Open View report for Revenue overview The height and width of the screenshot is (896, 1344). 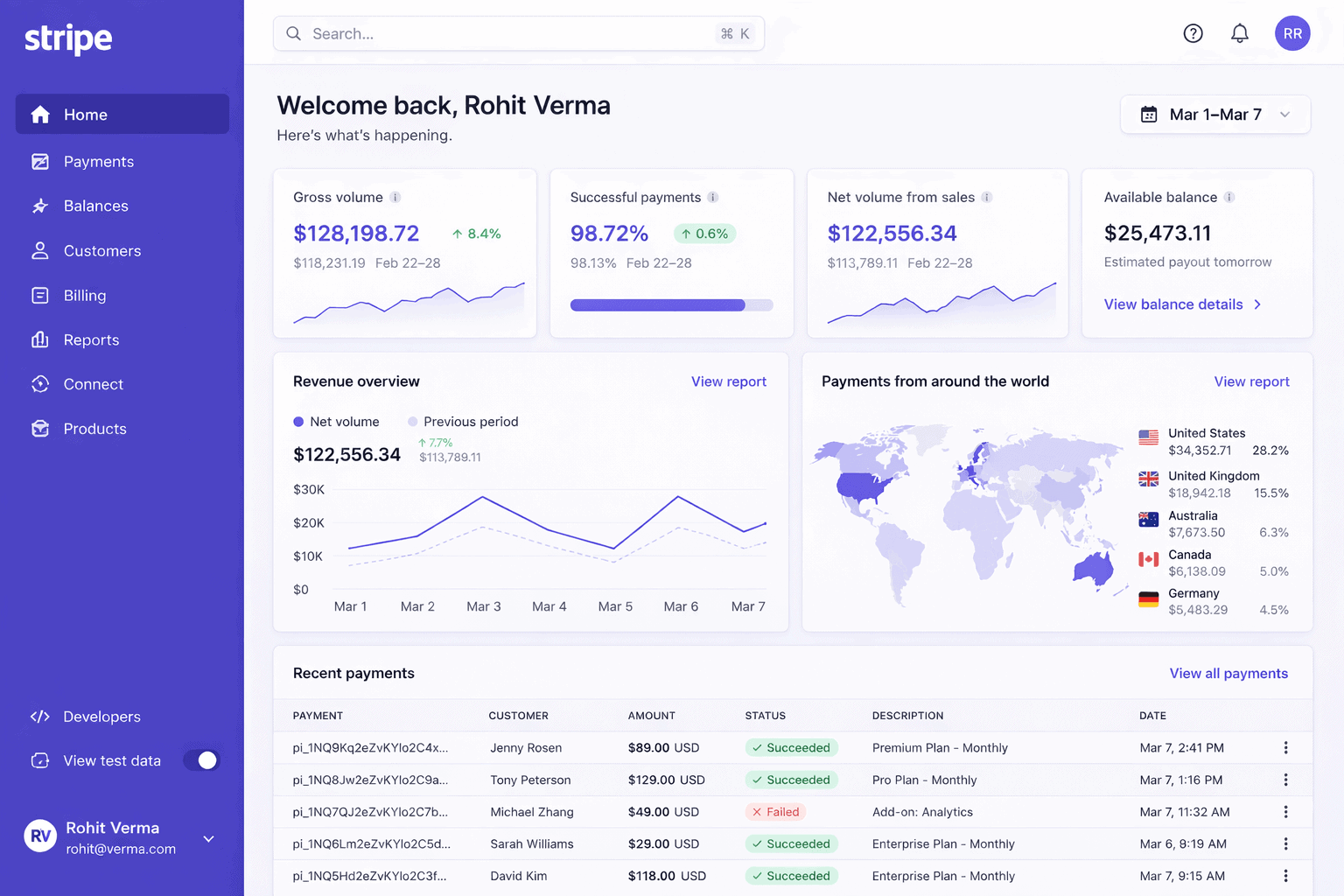(x=728, y=381)
